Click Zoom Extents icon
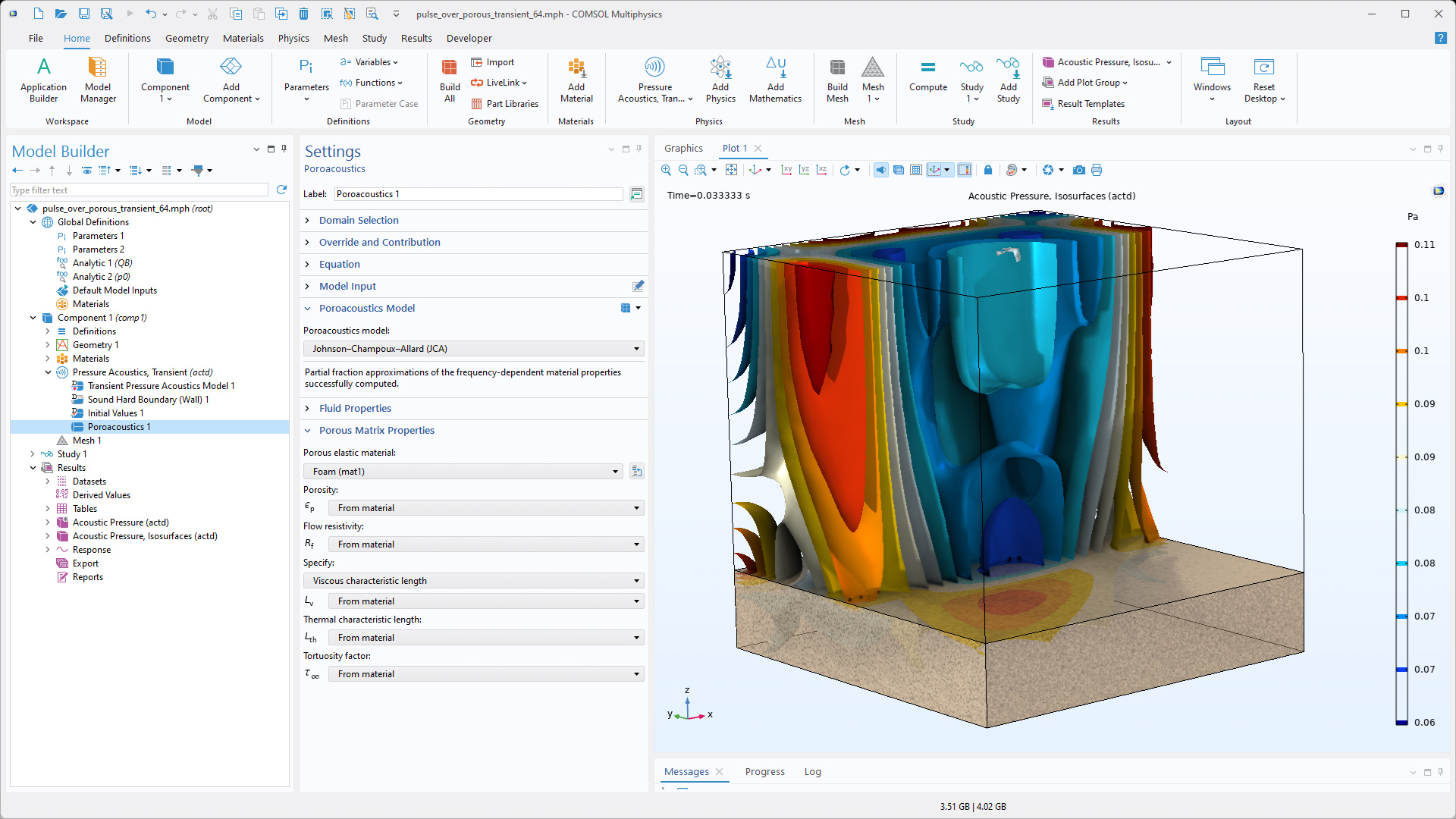The image size is (1456, 819). 731,170
